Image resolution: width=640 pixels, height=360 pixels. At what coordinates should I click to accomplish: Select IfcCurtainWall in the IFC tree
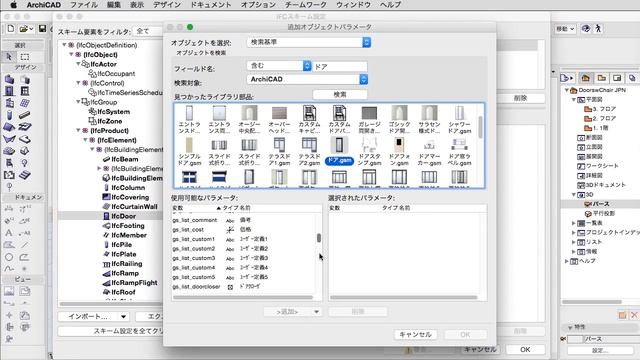click(129, 207)
